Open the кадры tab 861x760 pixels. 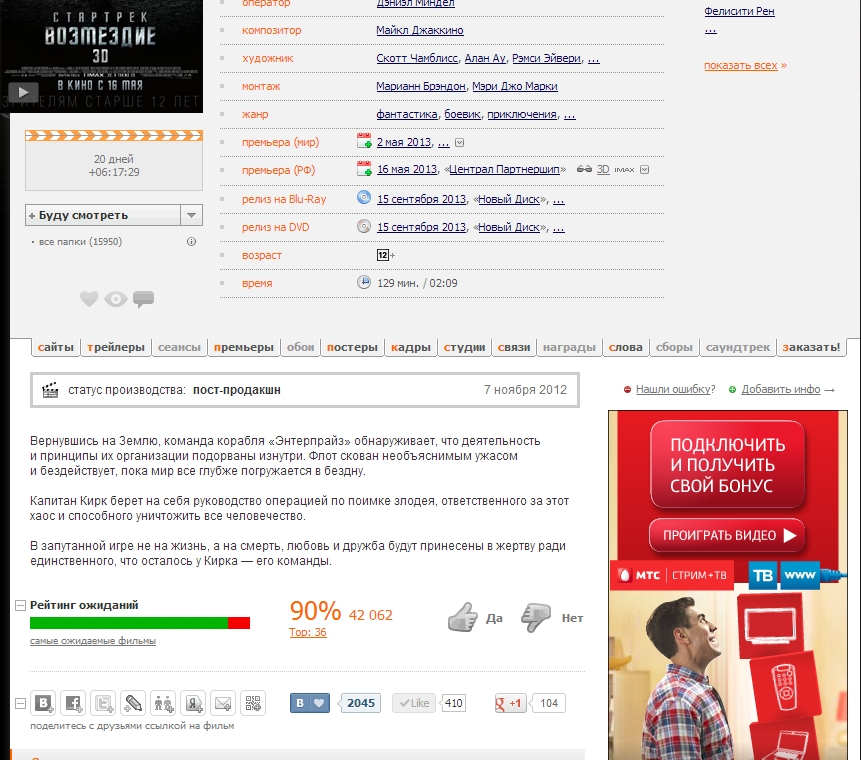411,347
